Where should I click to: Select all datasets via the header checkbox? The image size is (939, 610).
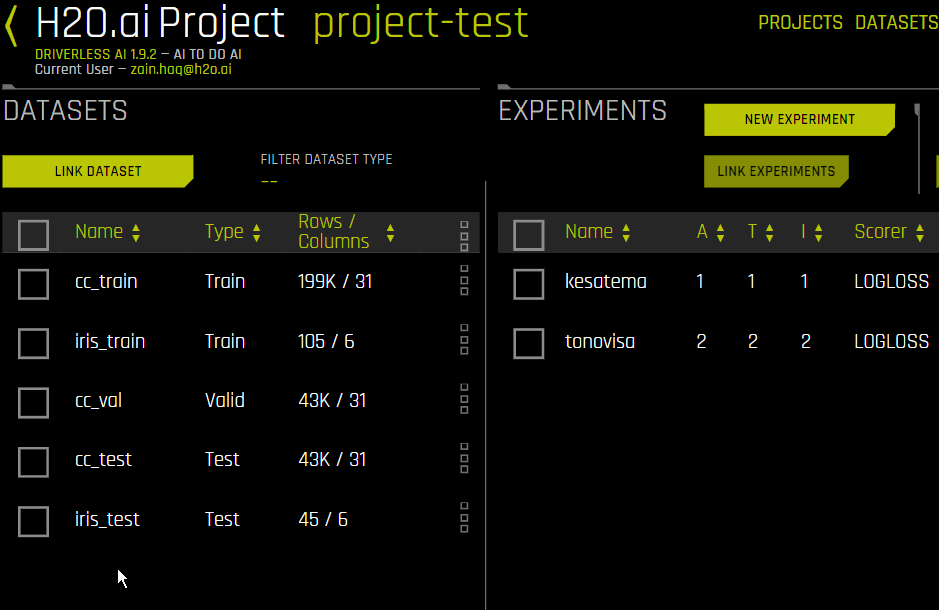click(33, 234)
